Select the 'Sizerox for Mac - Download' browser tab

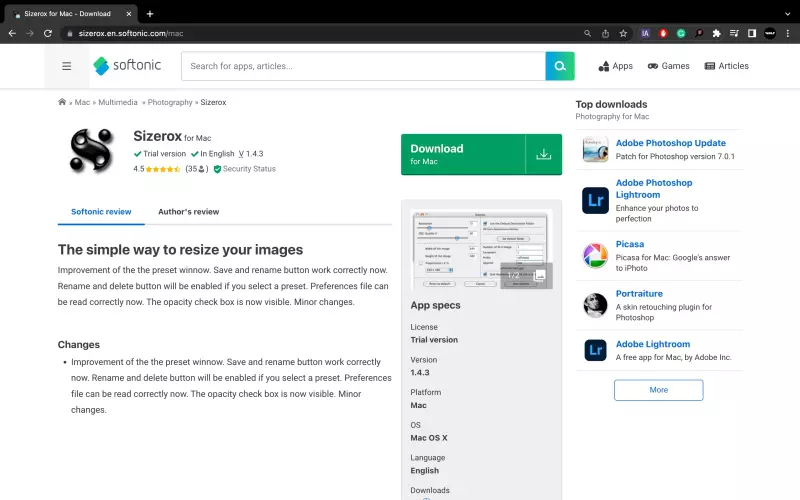point(70,14)
